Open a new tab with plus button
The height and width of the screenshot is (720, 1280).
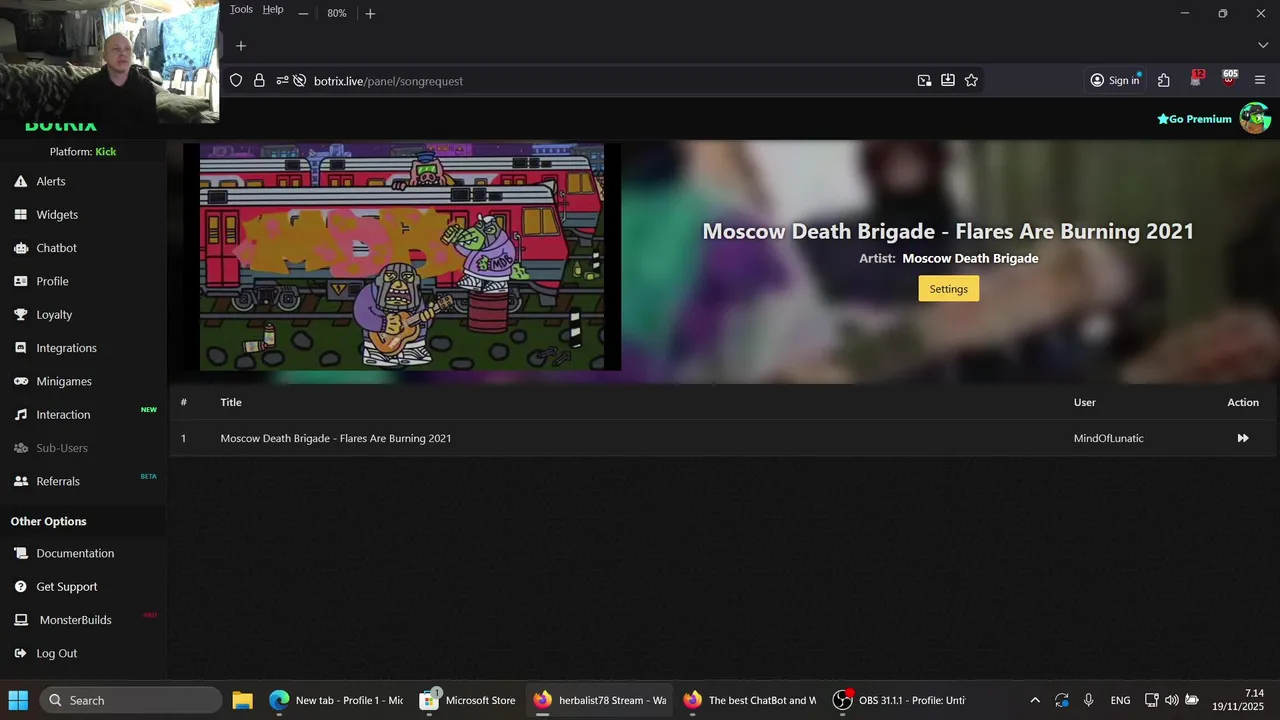pyautogui.click(x=240, y=46)
